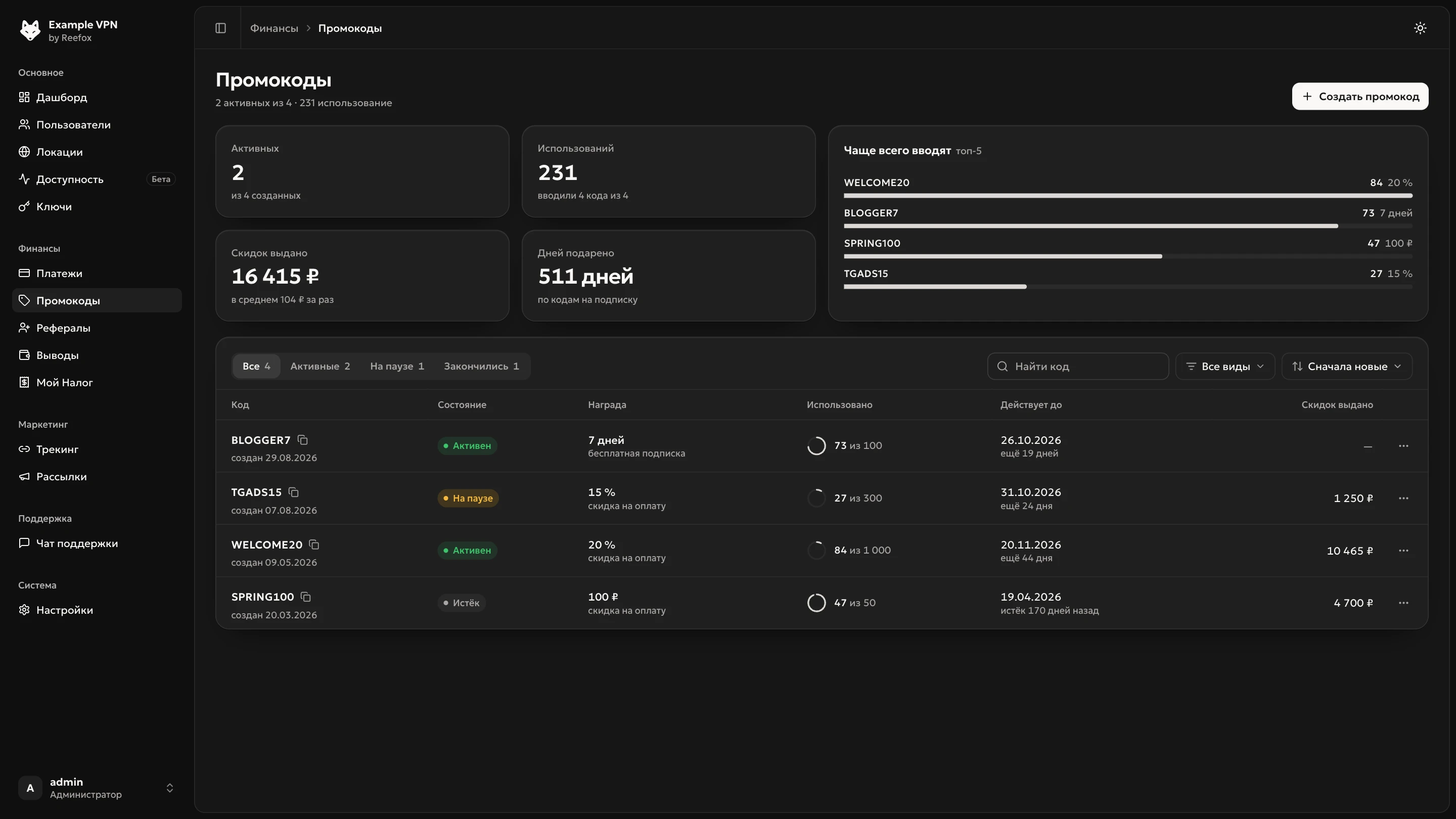The height and width of the screenshot is (819, 1456).
Task: Show only Активные promo codes
Action: 320,366
